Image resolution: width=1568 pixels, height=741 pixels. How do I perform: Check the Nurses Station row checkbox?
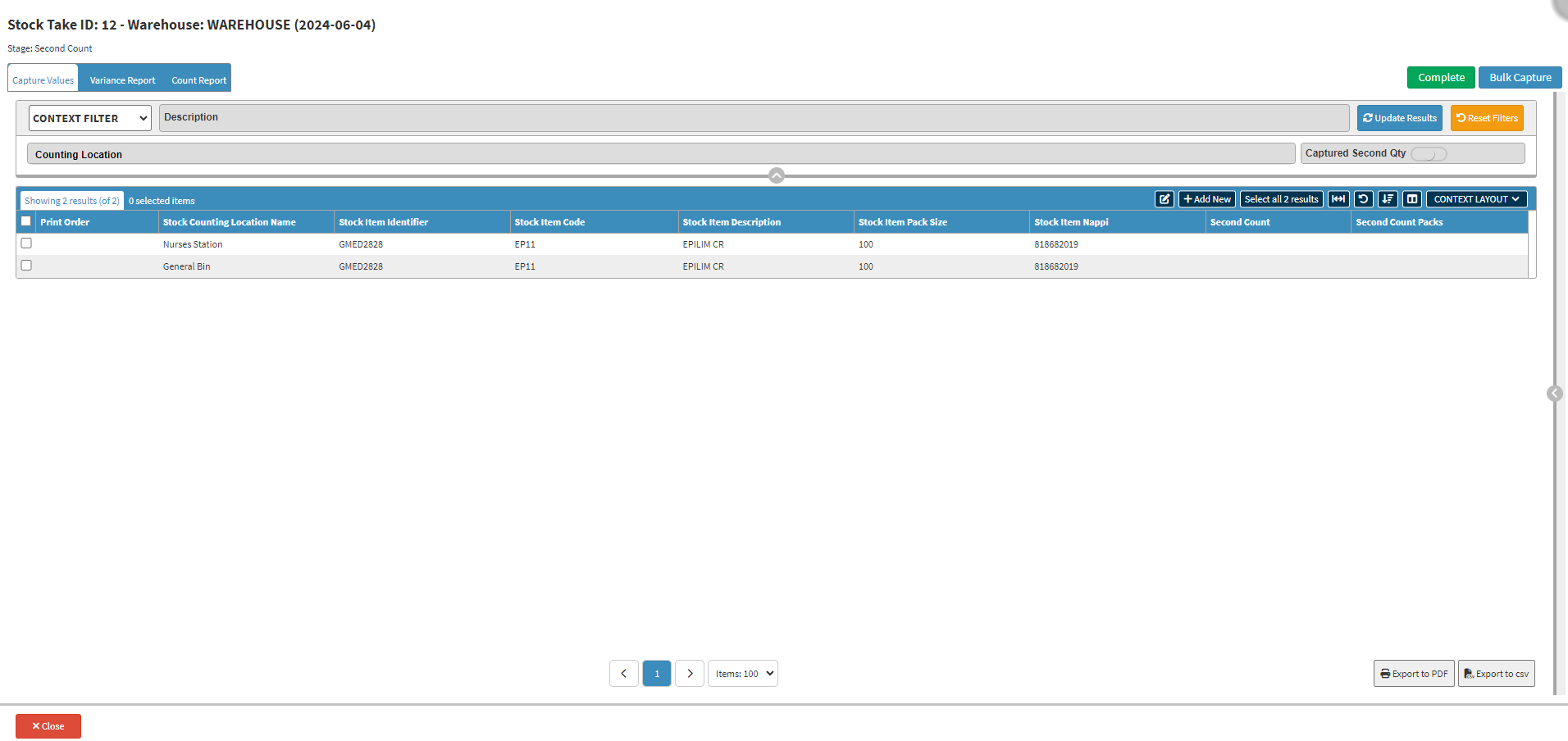point(26,243)
